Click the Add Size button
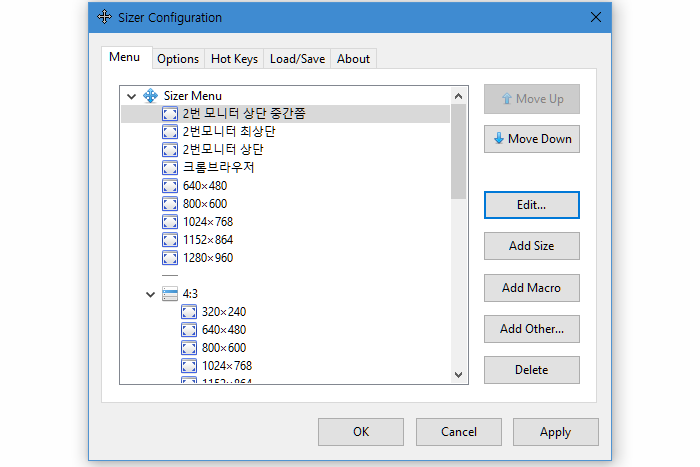700x467 pixels. [532, 246]
